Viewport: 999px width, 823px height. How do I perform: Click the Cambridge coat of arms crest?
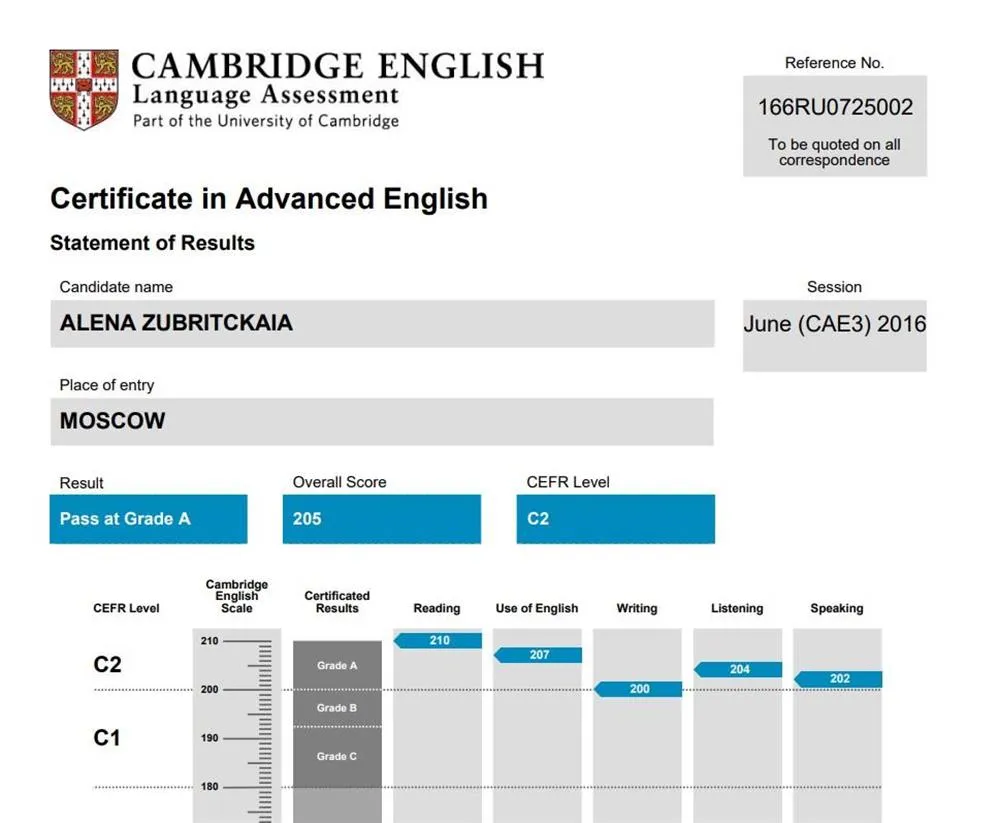click(84, 90)
